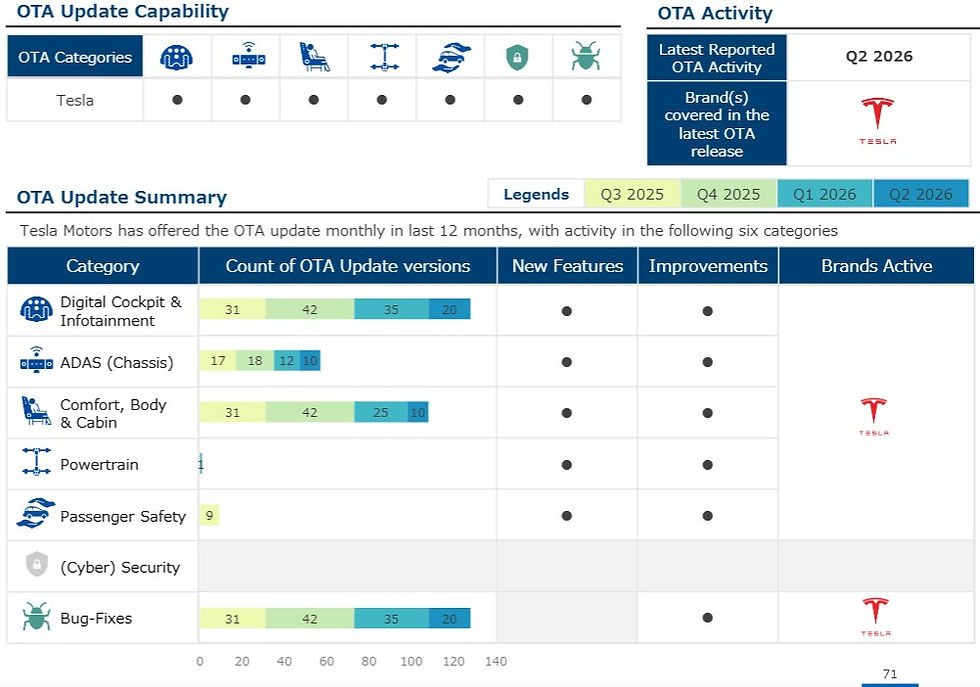Select the green Security shield icon
Image resolution: width=980 pixels, height=687 pixels.
click(x=517, y=58)
